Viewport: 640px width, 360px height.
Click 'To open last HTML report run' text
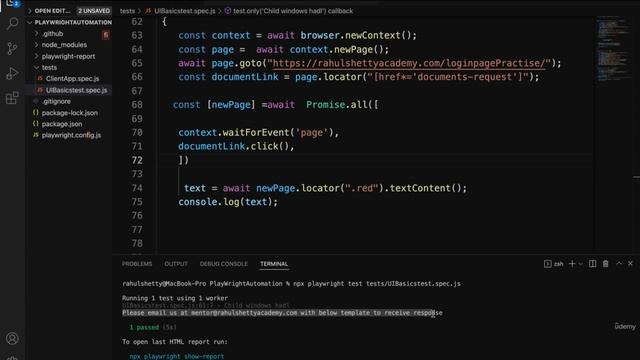point(175,342)
